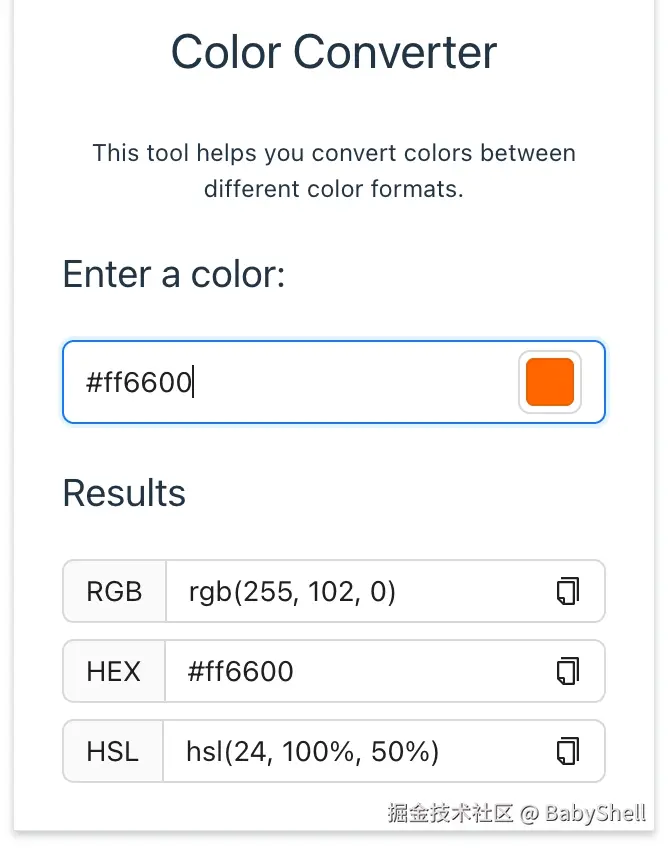The image size is (668, 848).
Task: Click the 'This tool helps you convert' line
Action: click(x=334, y=154)
